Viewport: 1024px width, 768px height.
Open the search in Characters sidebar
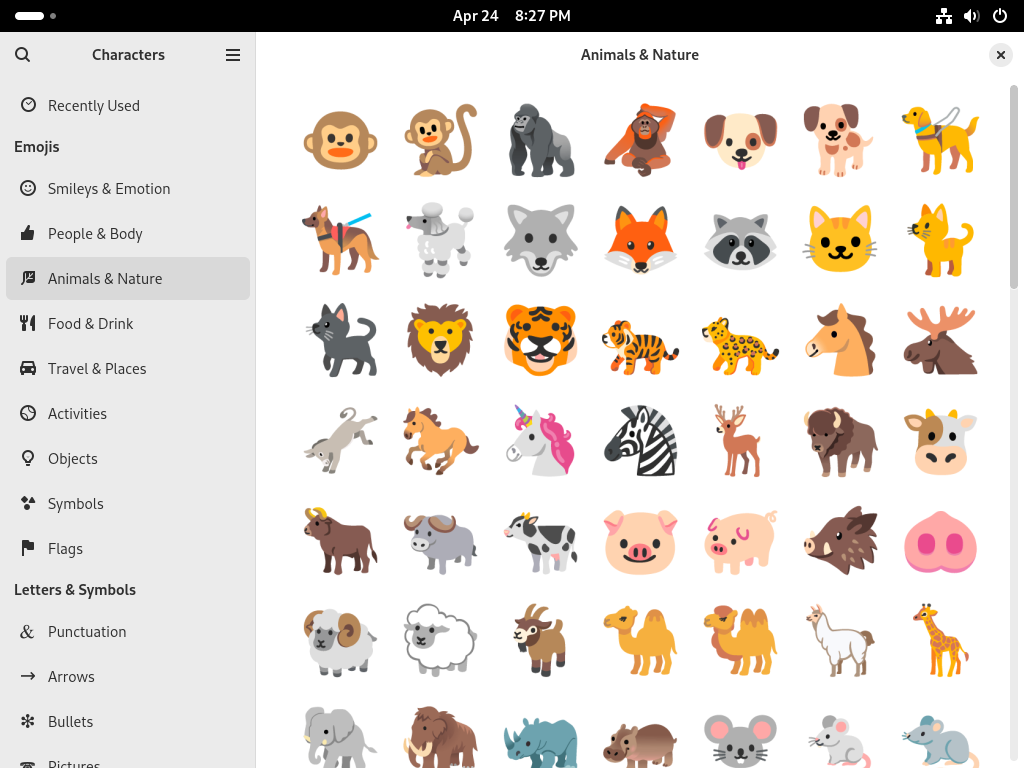coord(22,55)
